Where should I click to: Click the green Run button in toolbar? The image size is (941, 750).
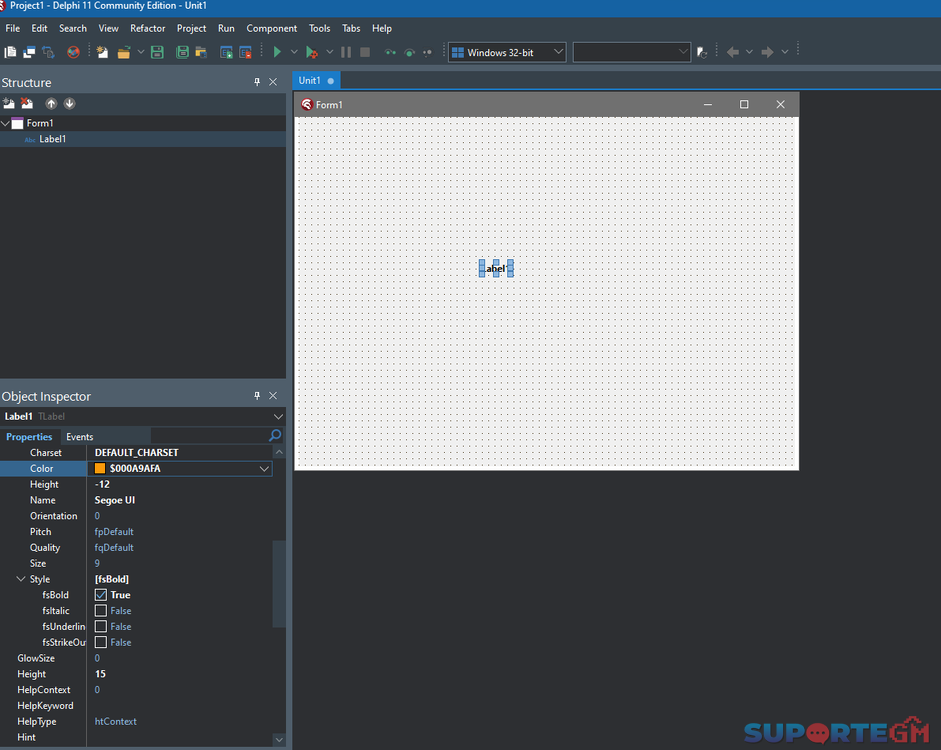(x=277, y=52)
